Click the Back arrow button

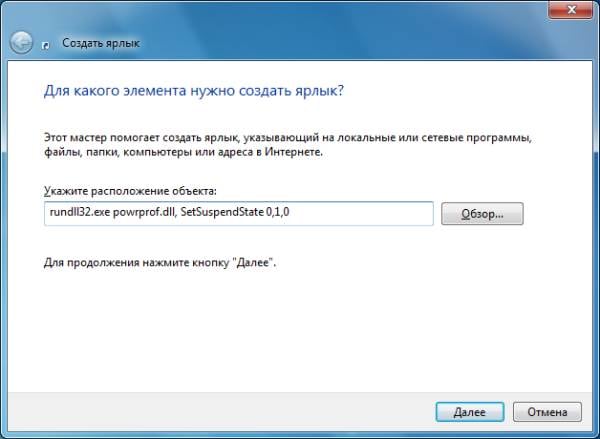point(22,43)
